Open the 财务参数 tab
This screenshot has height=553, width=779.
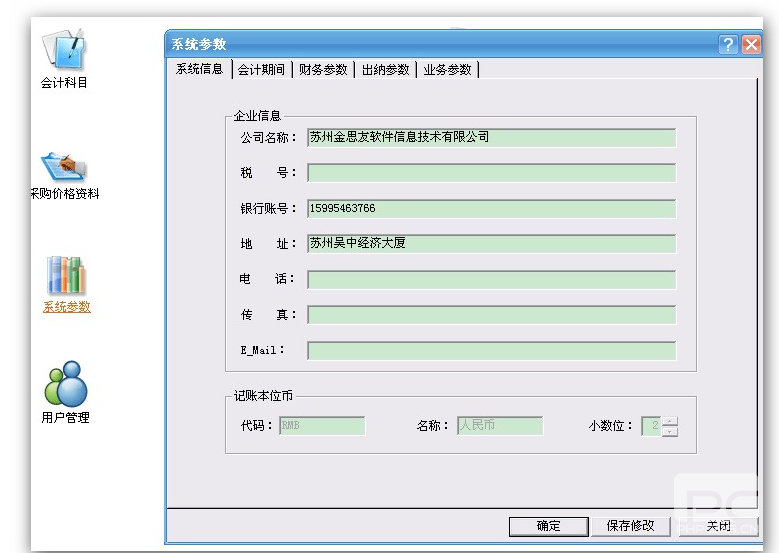(323, 70)
